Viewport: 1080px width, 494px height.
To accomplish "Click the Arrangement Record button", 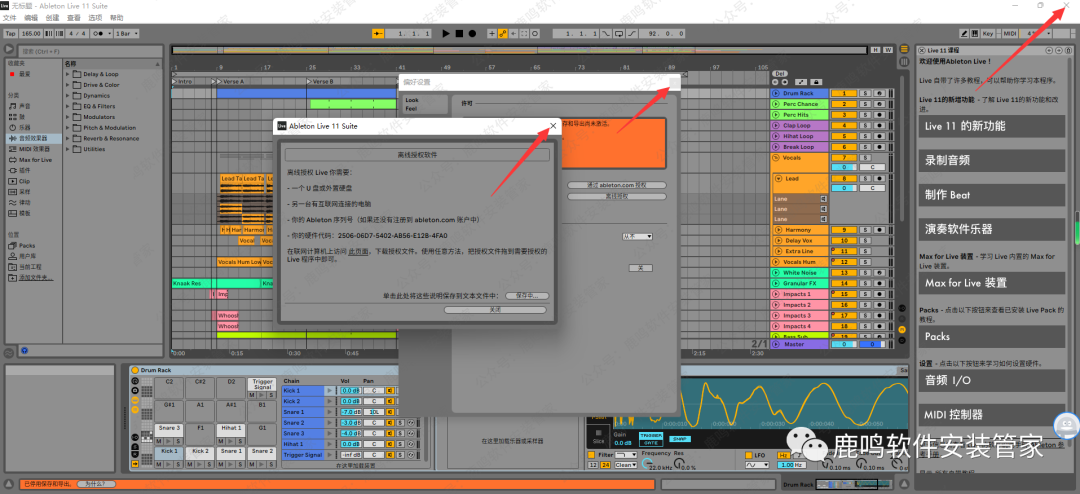I will coord(472,33).
